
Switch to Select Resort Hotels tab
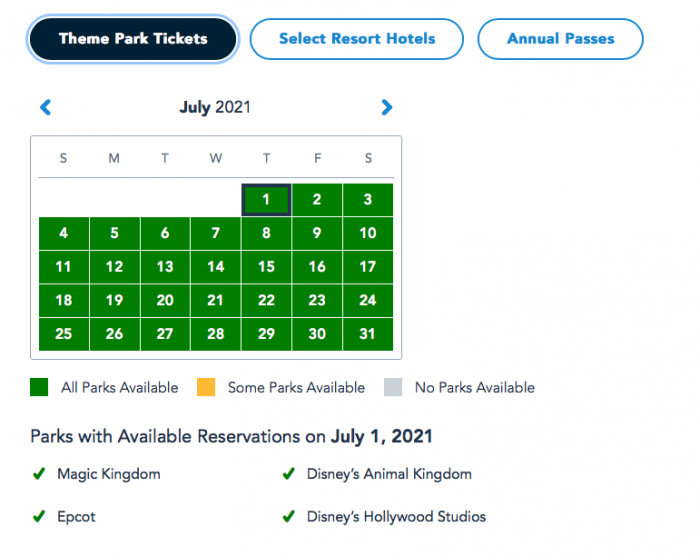[357, 40]
